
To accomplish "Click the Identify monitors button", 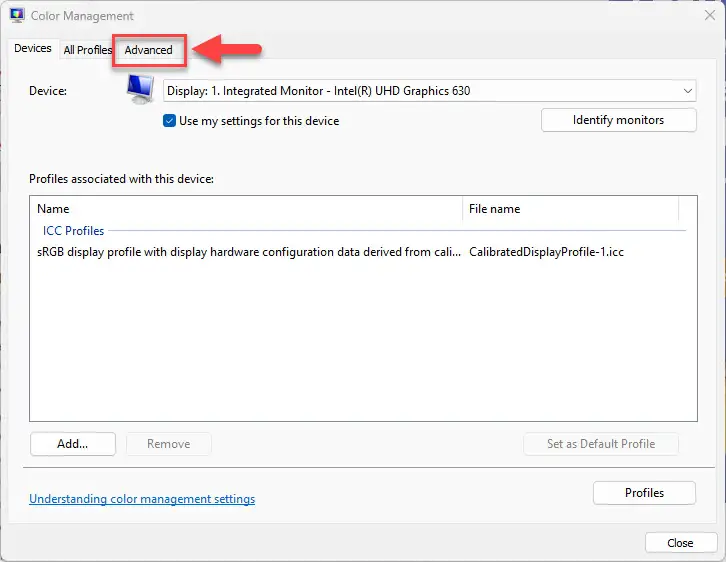I will point(618,120).
